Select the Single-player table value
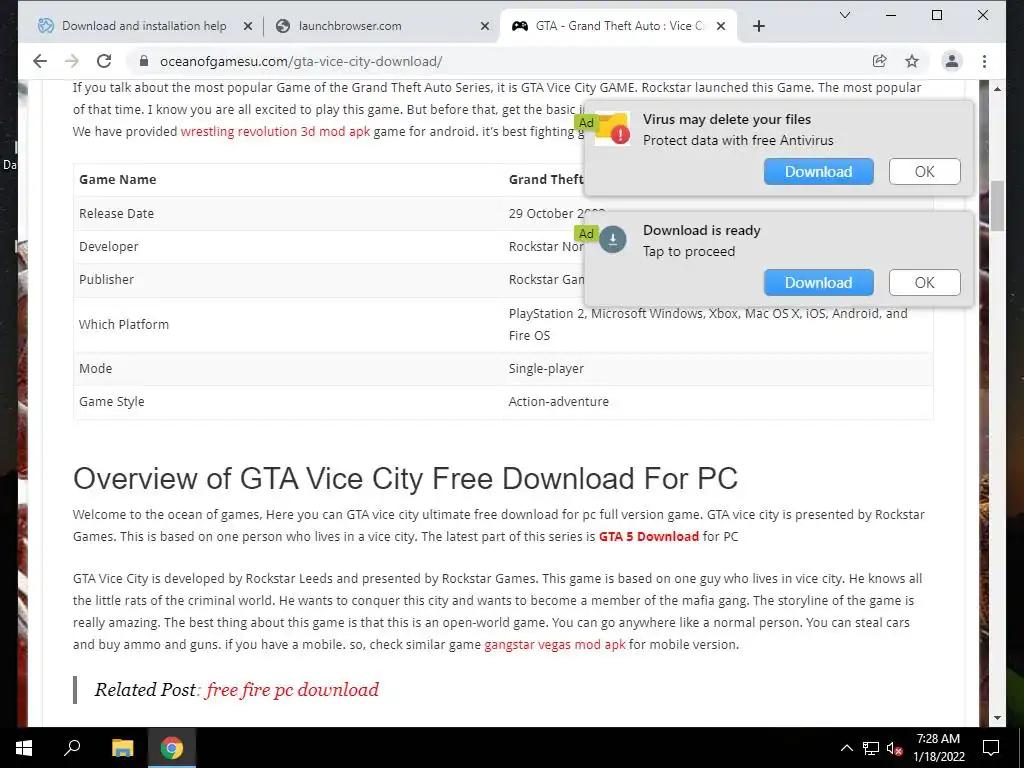The height and width of the screenshot is (768, 1024). (546, 368)
